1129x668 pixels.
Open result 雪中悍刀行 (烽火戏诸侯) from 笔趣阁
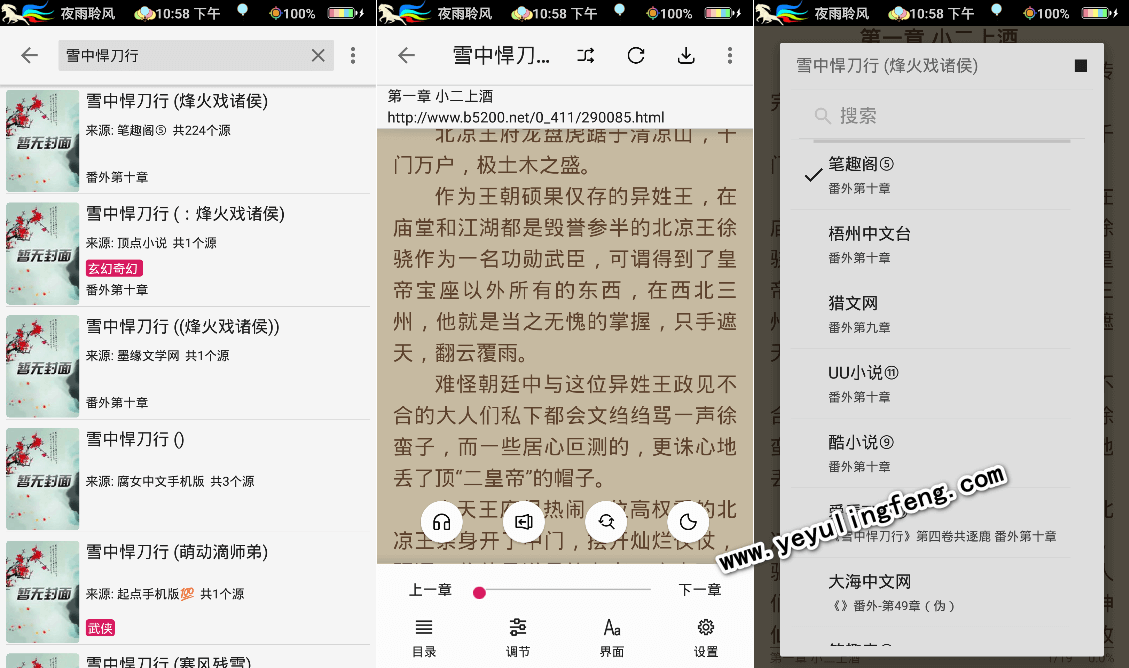[188, 140]
